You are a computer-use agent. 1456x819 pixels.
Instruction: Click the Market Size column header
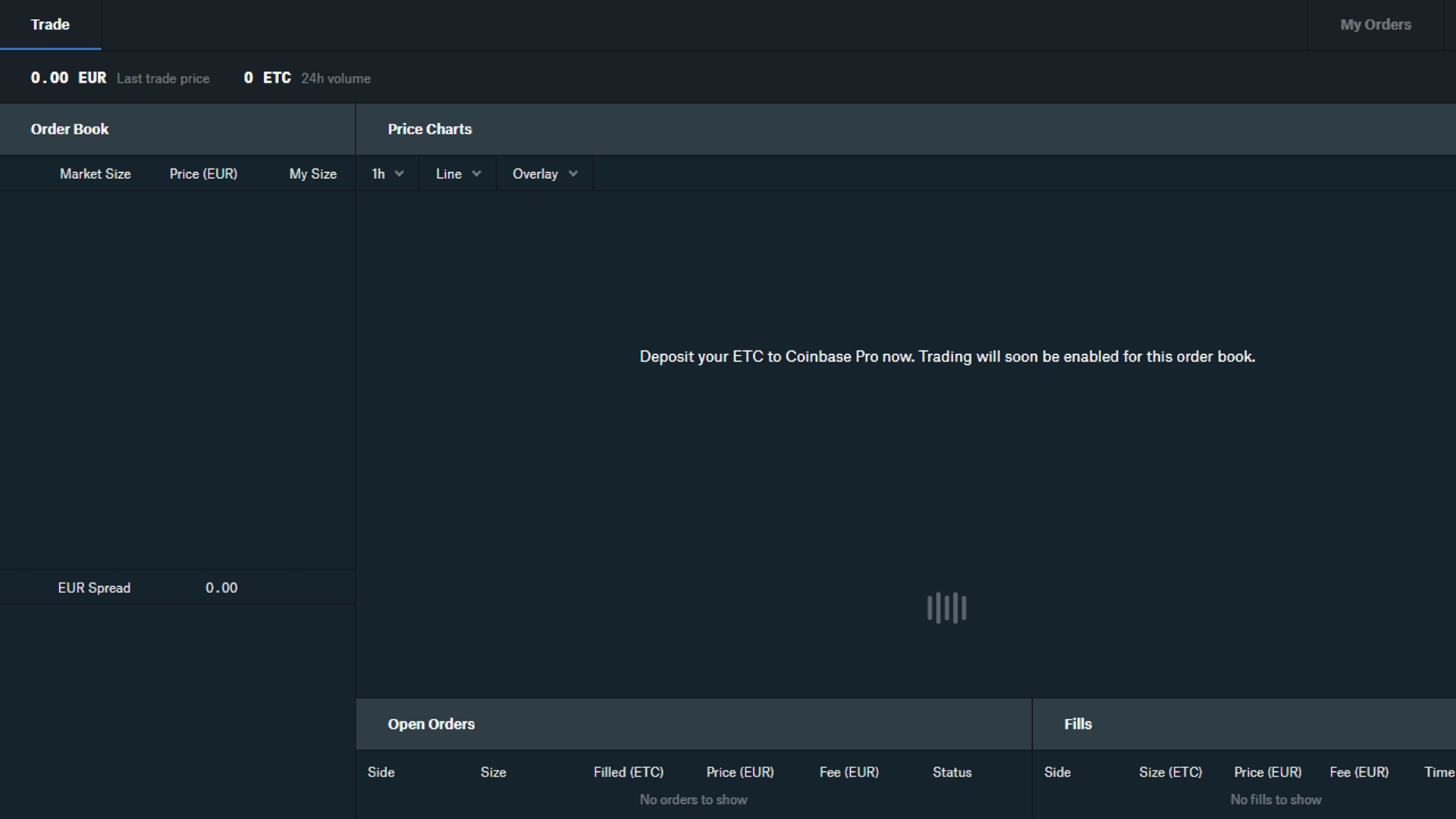[95, 174]
